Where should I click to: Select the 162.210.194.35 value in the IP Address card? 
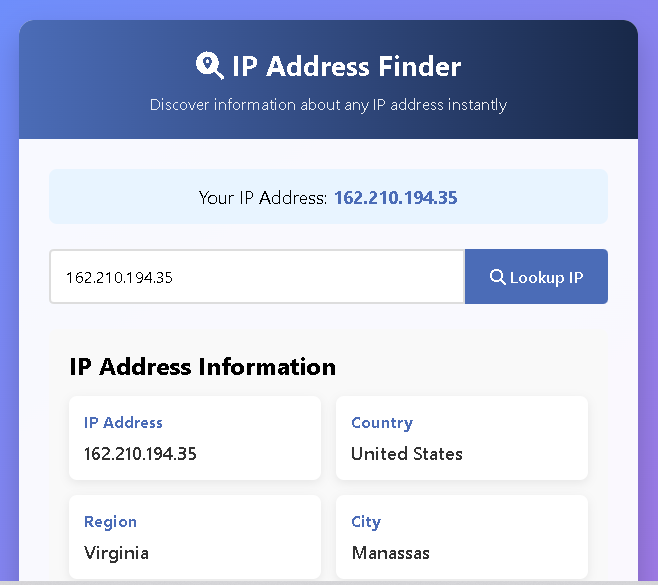[140, 453]
